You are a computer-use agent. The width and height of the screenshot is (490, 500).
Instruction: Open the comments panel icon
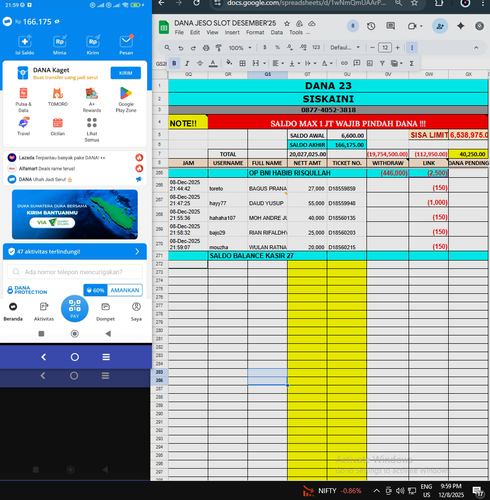click(x=390, y=26)
